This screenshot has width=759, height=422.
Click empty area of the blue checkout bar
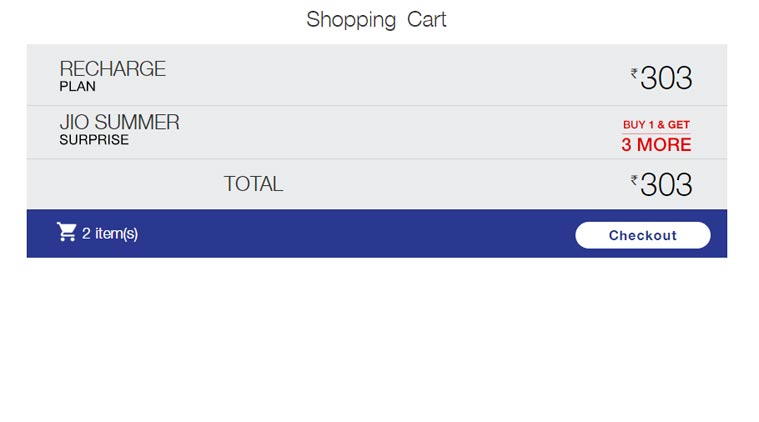(350, 234)
